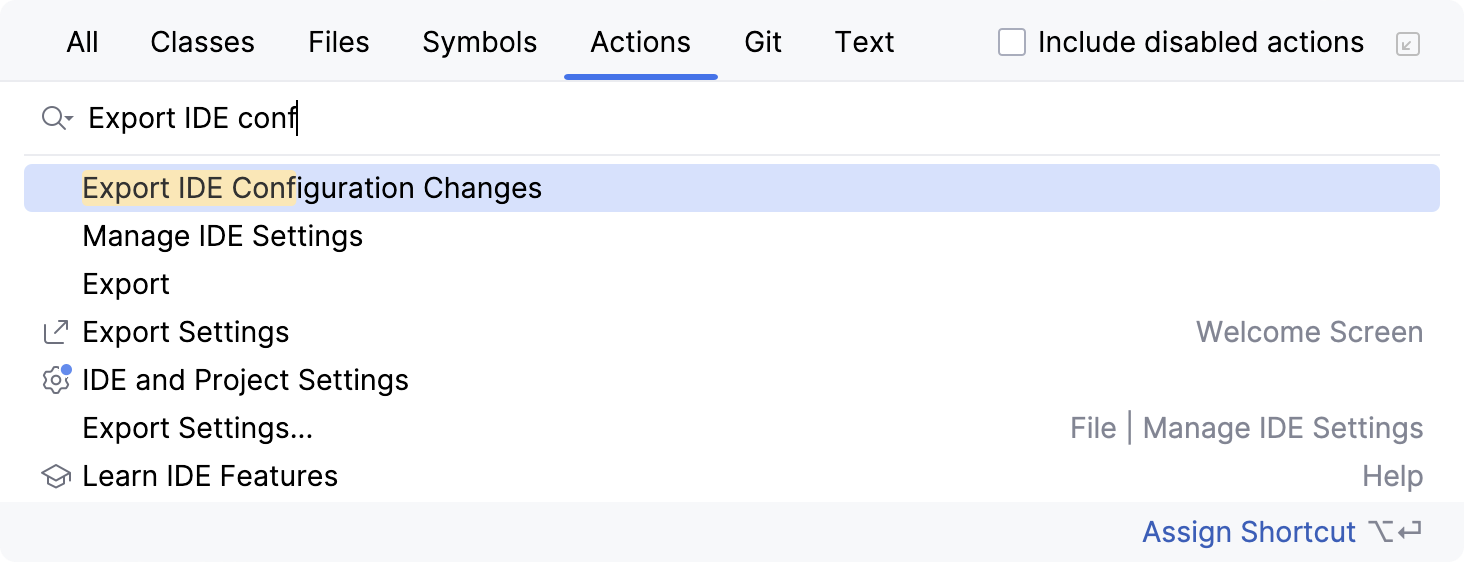The image size is (1464, 562).
Task: Go to the Symbols tab
Action: [x=479, y=43]
